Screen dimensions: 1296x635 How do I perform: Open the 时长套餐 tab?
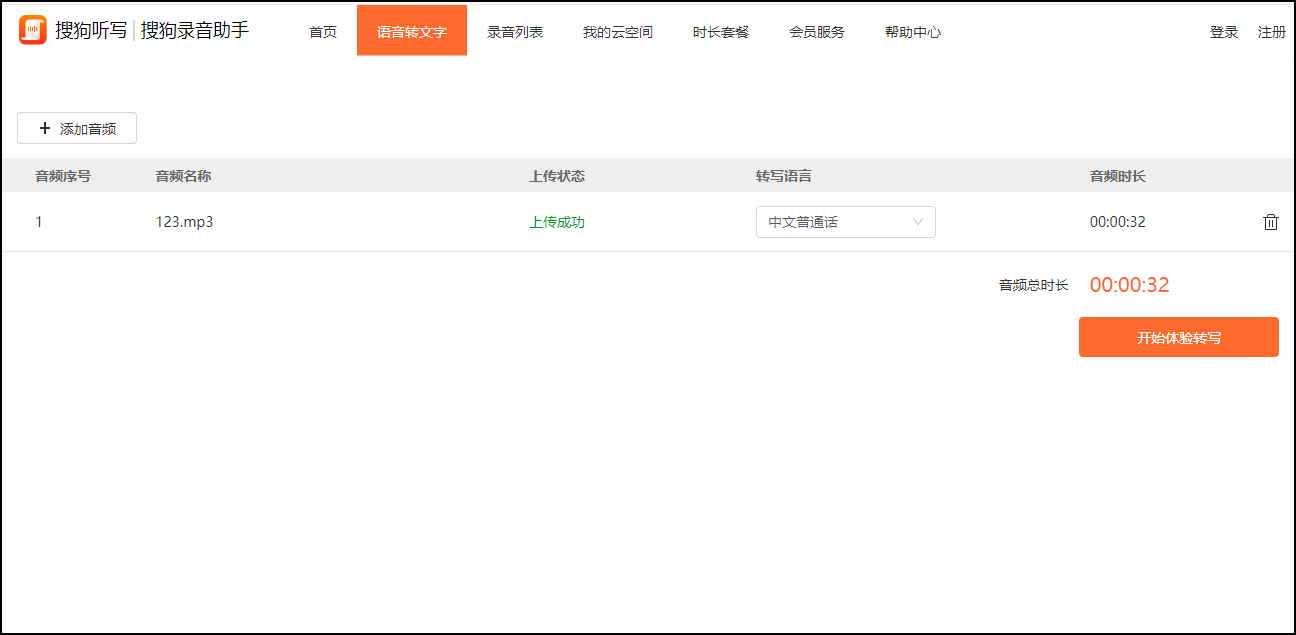click(x=721, y=32)
